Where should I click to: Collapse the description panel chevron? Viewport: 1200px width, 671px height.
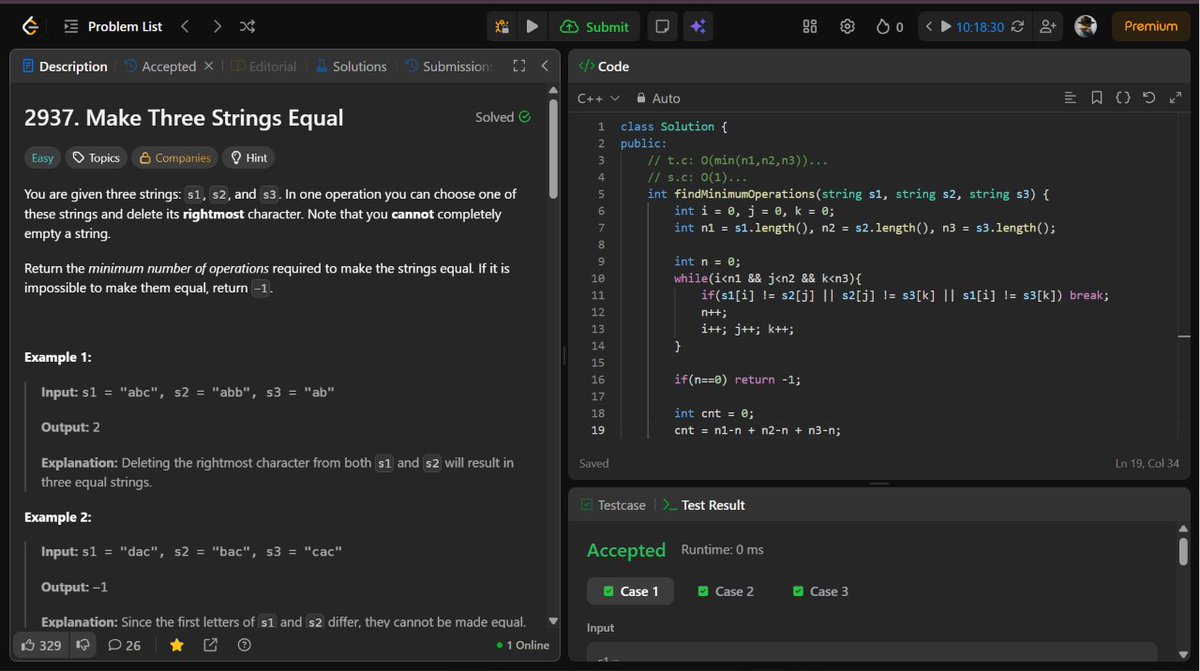(x=544, y=66)
